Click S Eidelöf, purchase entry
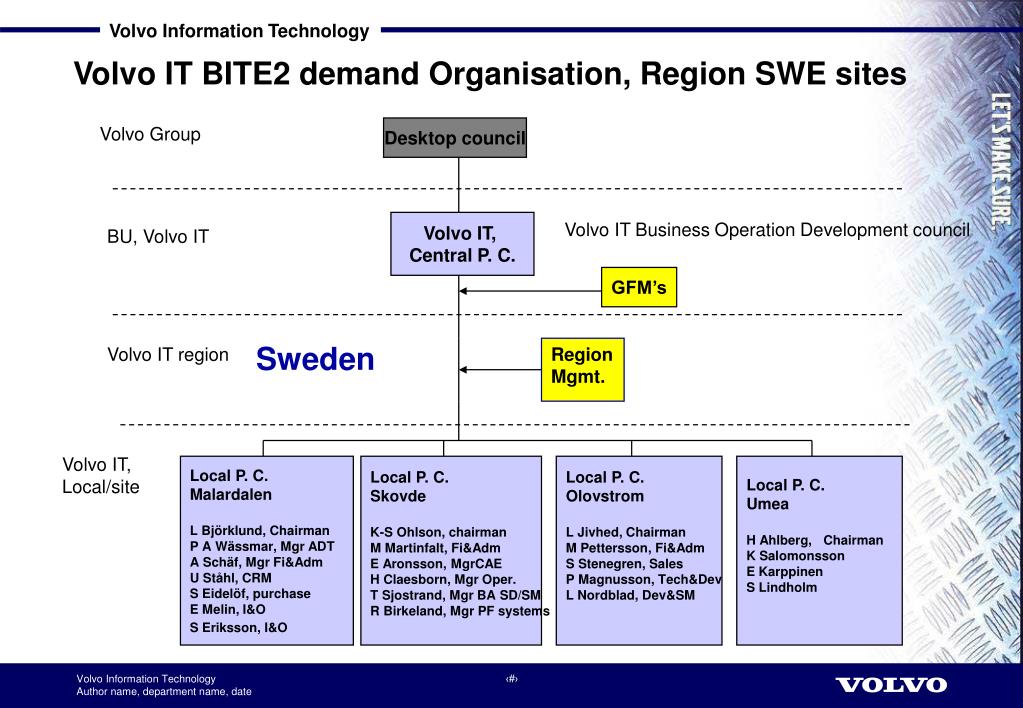The image size is (1023, 708). click(251, 593)
